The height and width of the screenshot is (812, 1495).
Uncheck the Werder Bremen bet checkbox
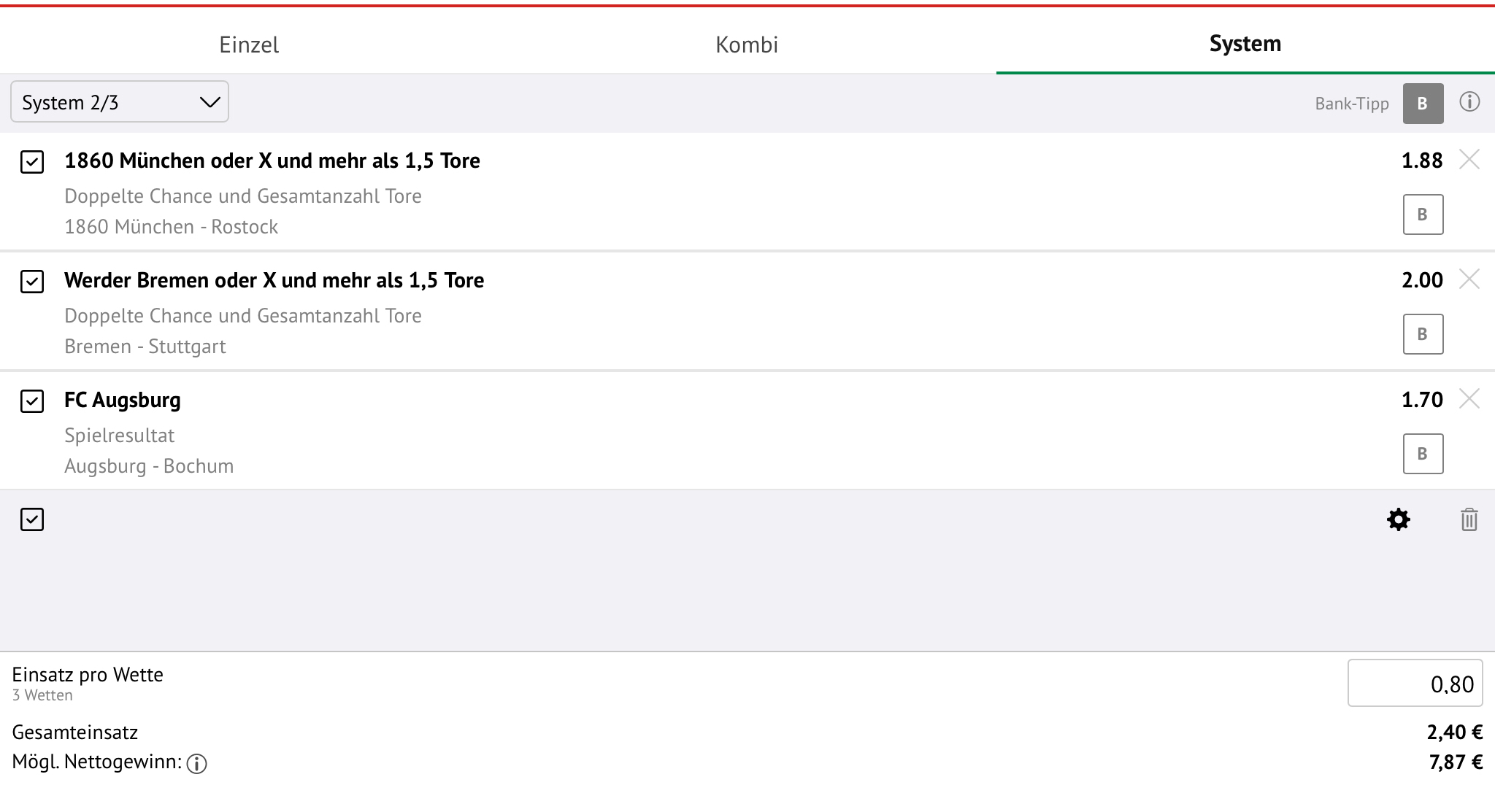pos(32,281)
